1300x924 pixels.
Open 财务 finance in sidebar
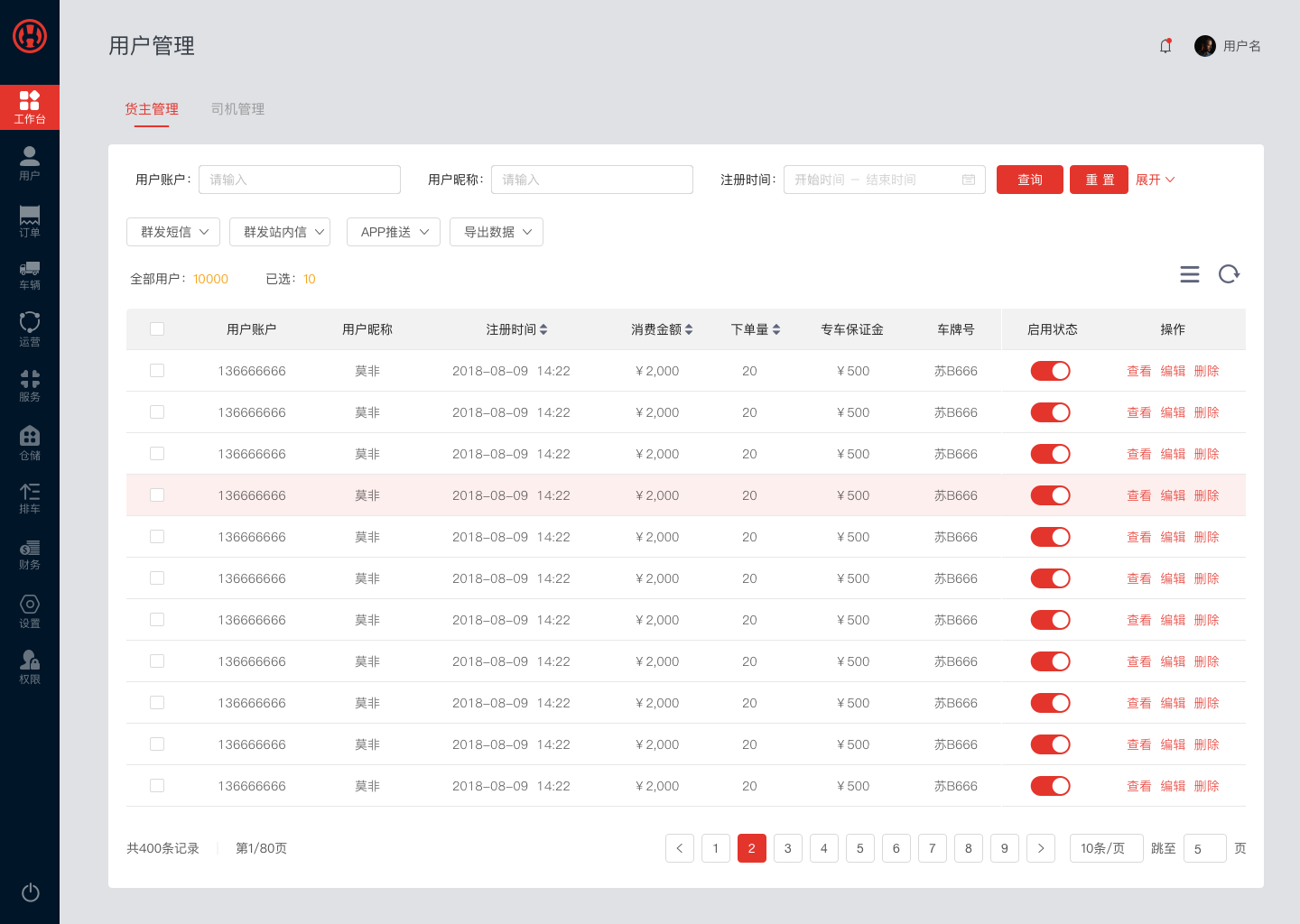pyautogui.click(x=30, y=555)
